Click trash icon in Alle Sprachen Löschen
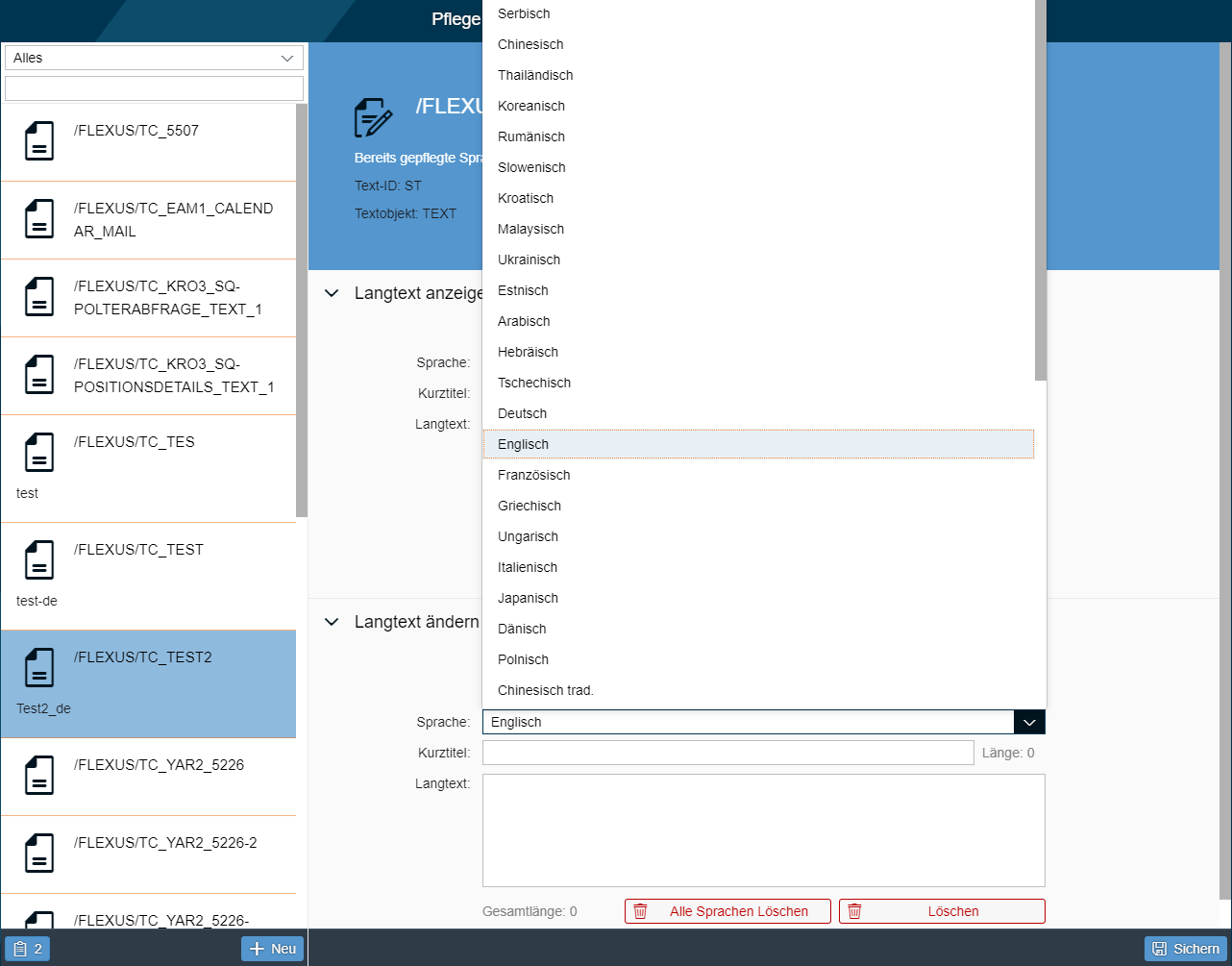The width and height of the screenshot is (1232, 966). pyautogui.click(x=640, y=911)
